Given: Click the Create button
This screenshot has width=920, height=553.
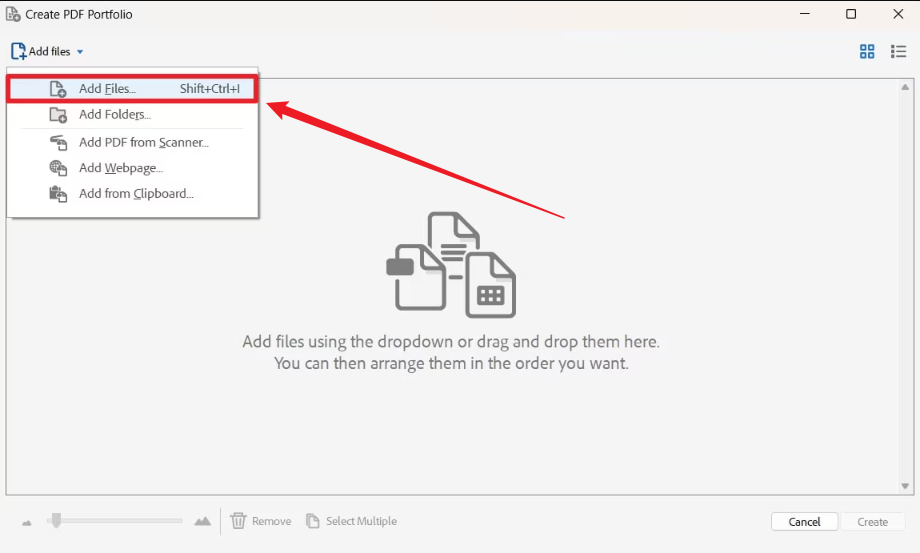Looking at the screenshot, I should pos(872,521).
